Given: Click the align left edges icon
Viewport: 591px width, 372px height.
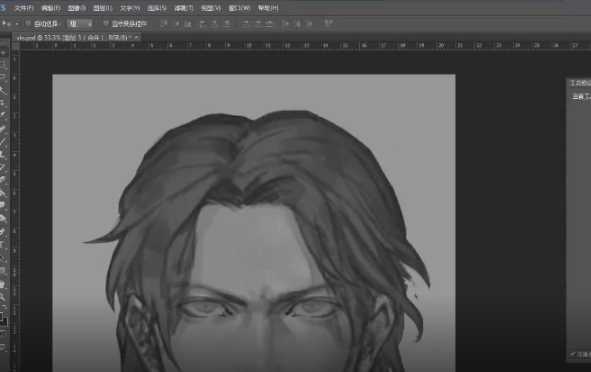Looking at the screenshot, I should tap(204, 24).
